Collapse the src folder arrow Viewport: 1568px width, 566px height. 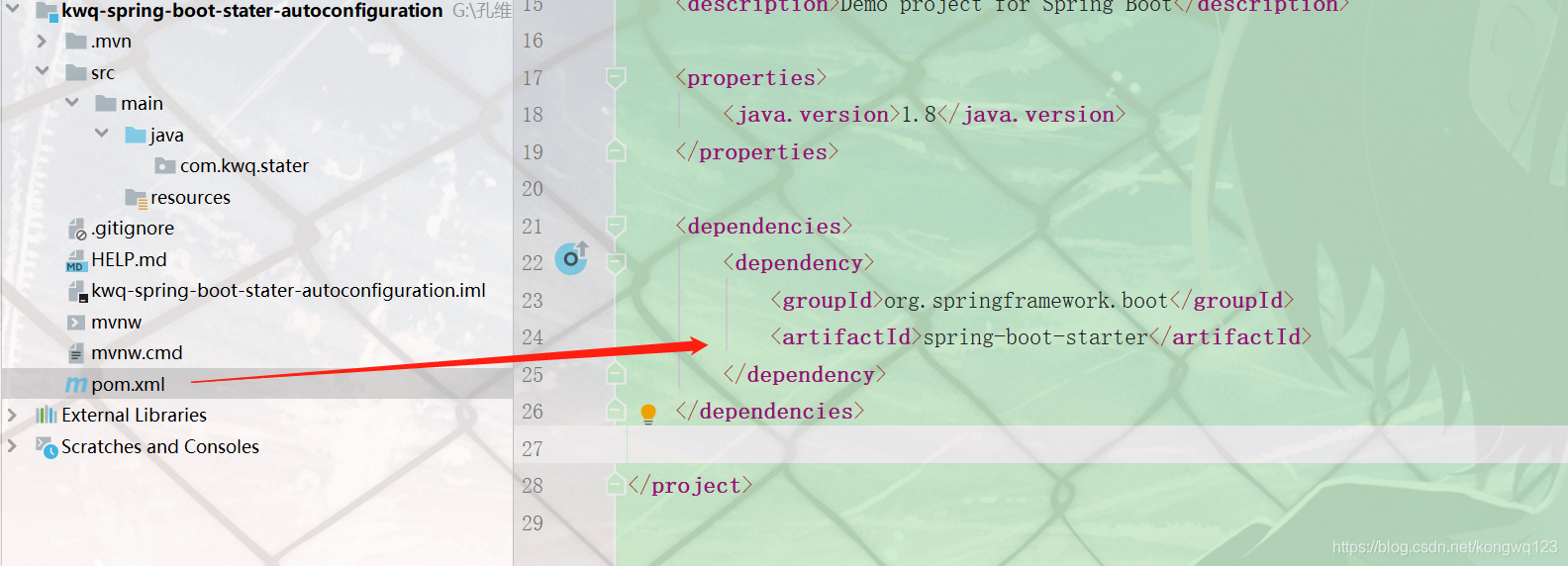click(42, 71)
